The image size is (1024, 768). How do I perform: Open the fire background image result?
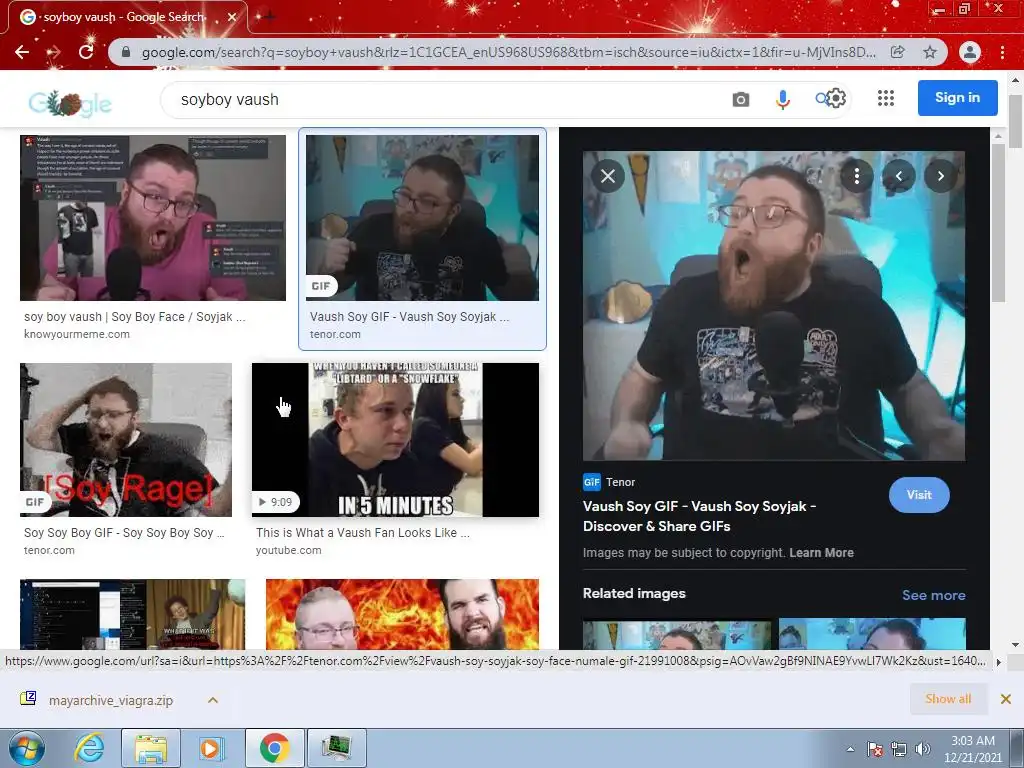[402, 614]
